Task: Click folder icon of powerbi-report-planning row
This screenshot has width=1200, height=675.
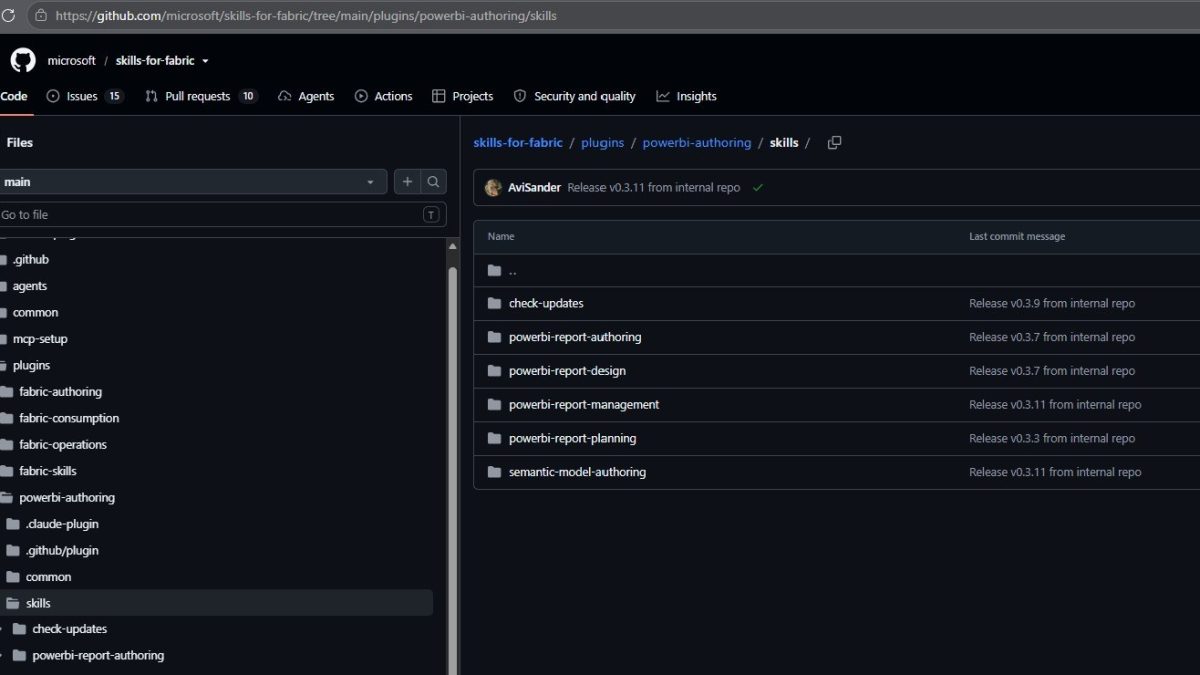Action: (494, 438)
